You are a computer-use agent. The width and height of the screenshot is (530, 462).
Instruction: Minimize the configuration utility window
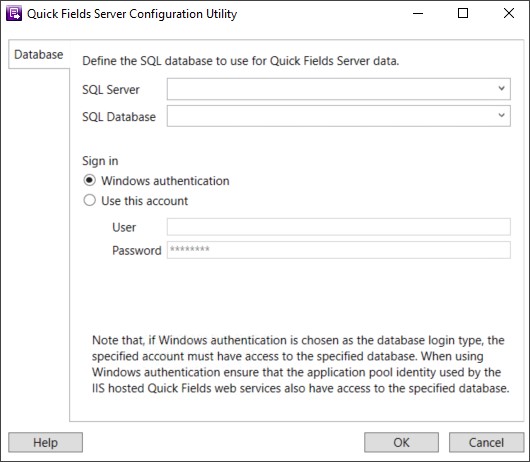click(418, 14)
